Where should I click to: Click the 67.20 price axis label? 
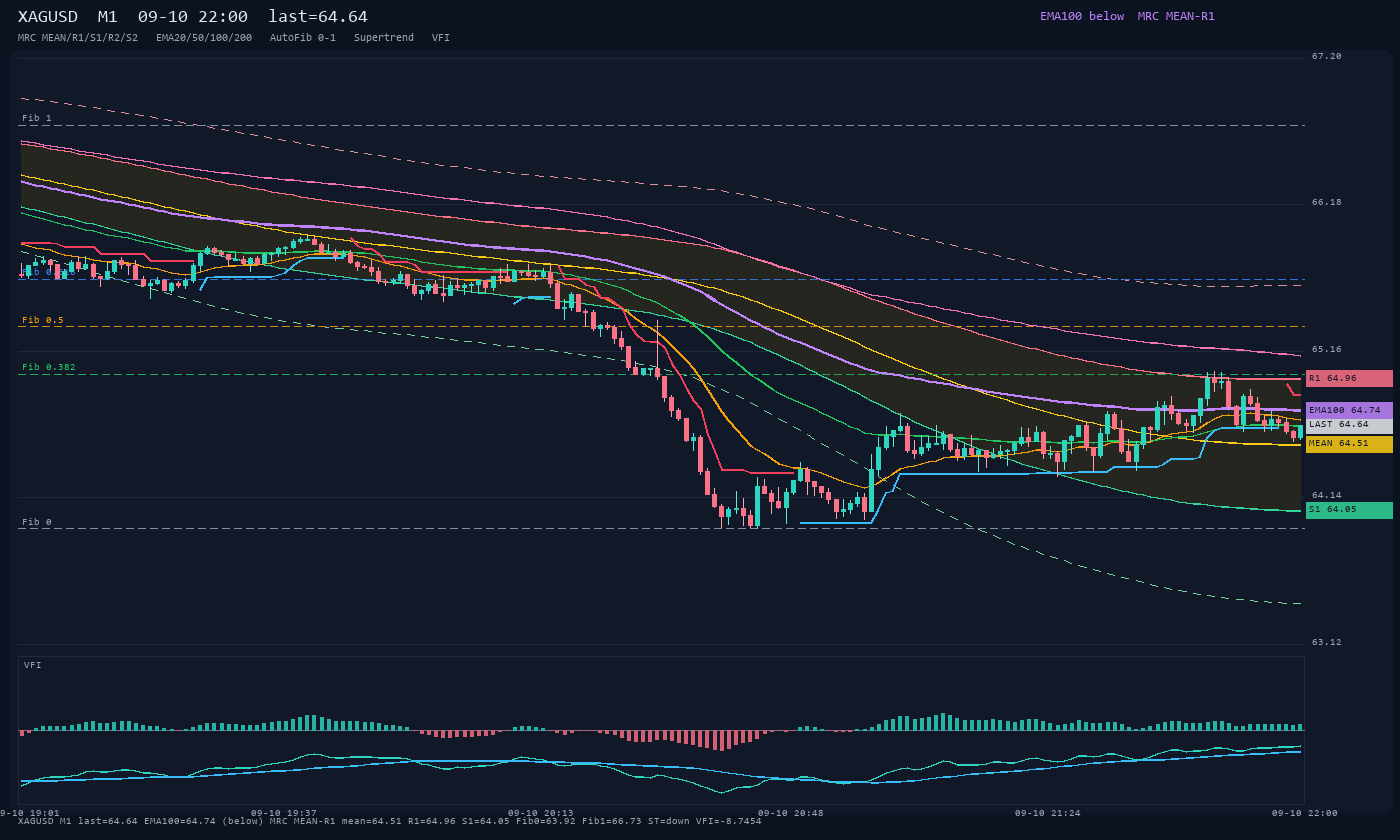coord(1327,56)
